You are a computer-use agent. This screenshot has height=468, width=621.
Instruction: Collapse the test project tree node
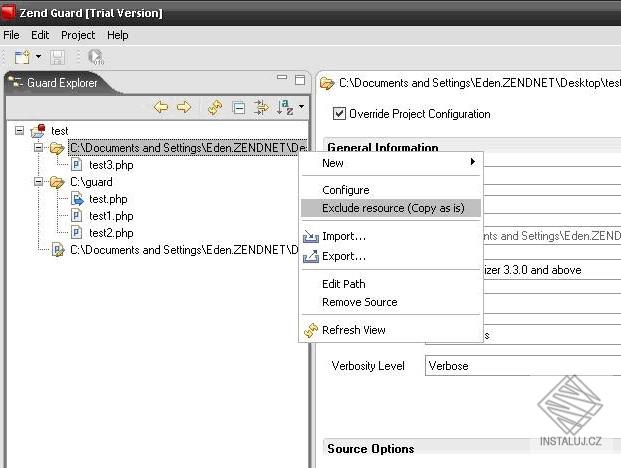(19, 130)
